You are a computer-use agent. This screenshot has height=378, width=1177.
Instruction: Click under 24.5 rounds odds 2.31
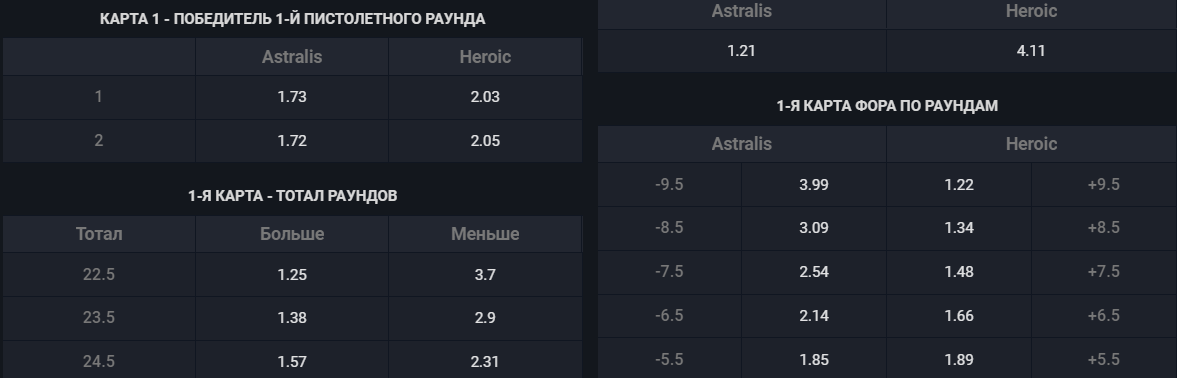pyautogui.click(x=485, y=360)
